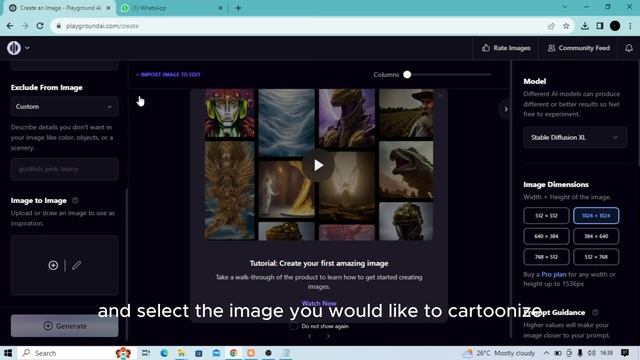
Task: Select the Create an Image Playground AI tab
Action: 60,8
